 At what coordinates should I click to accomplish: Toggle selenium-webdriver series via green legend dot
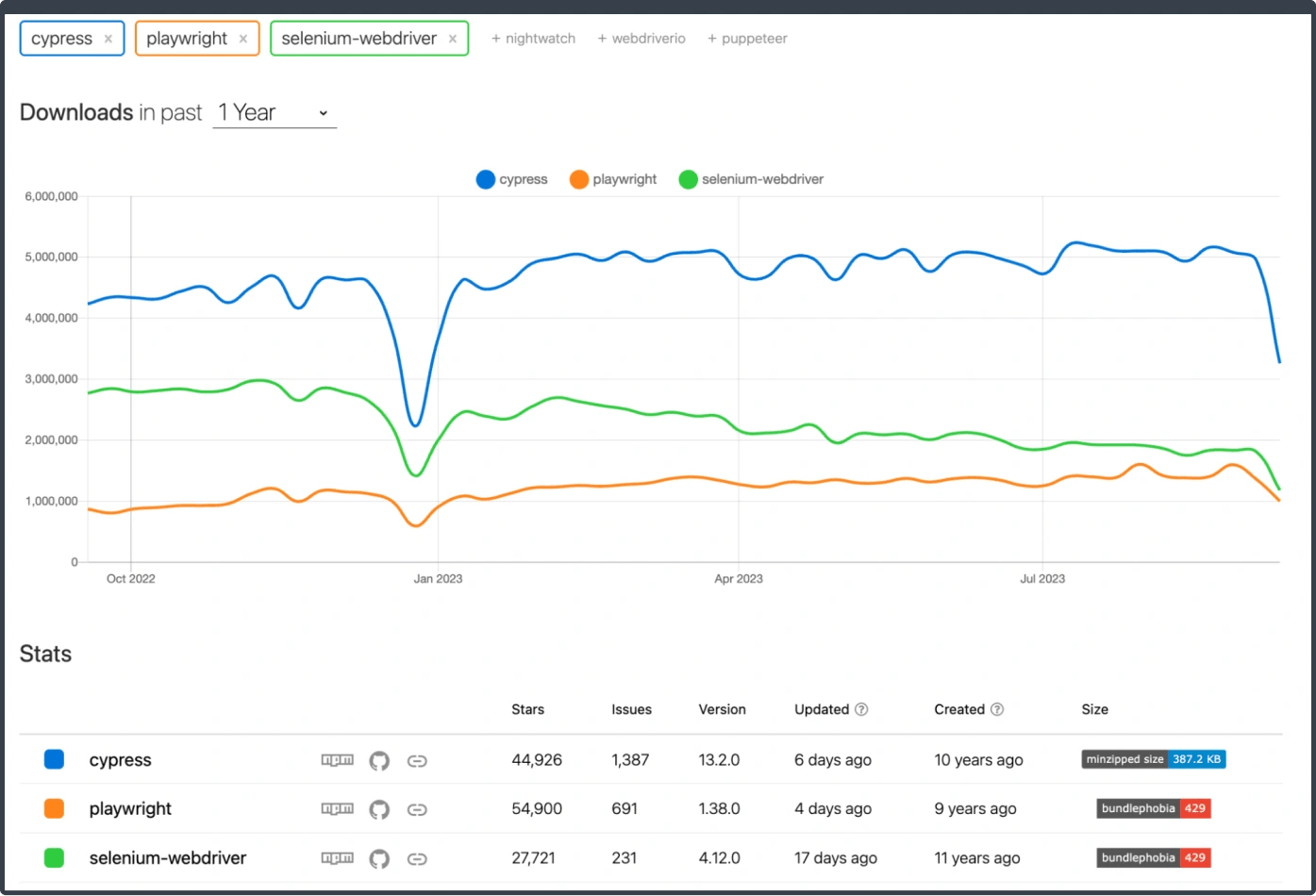[688, 179]
